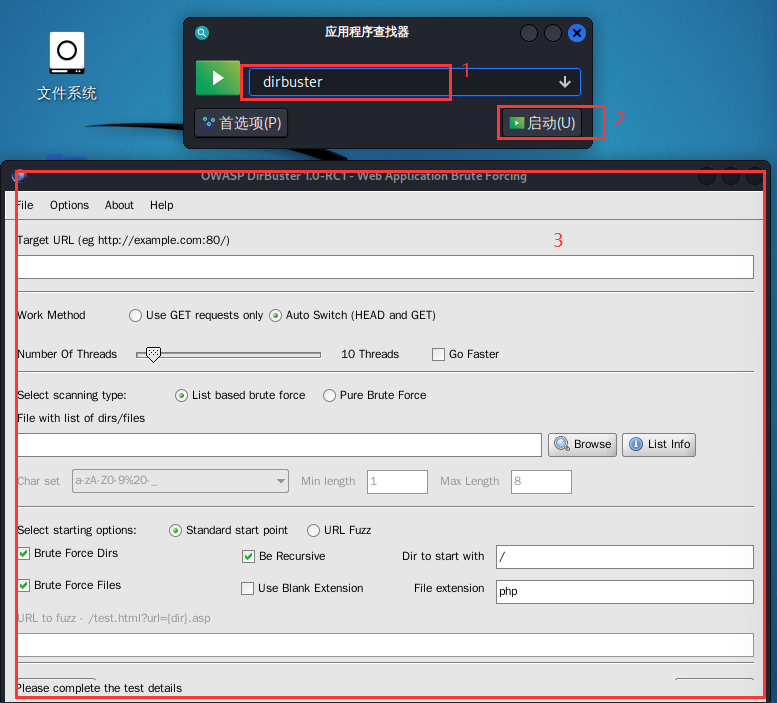777x703 pixels.
Task: Click the Min length field
Action: (397, 482)
